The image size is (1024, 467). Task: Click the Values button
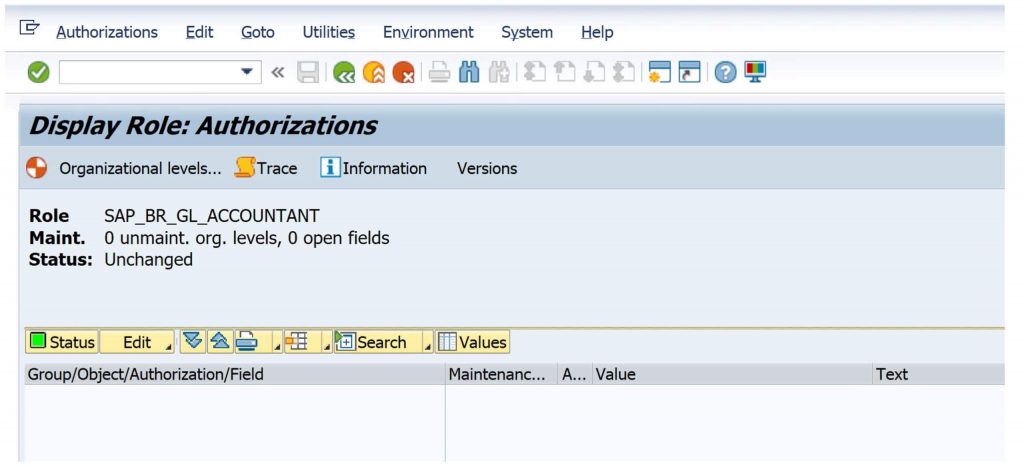pos(472,342)
